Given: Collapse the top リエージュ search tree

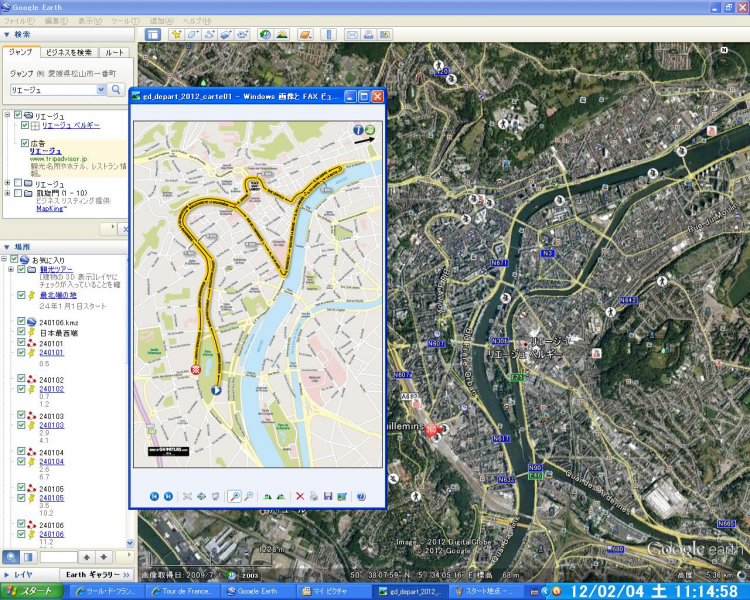Looking at the screenshot, I should pyautogui.click(x=7, y=115).
